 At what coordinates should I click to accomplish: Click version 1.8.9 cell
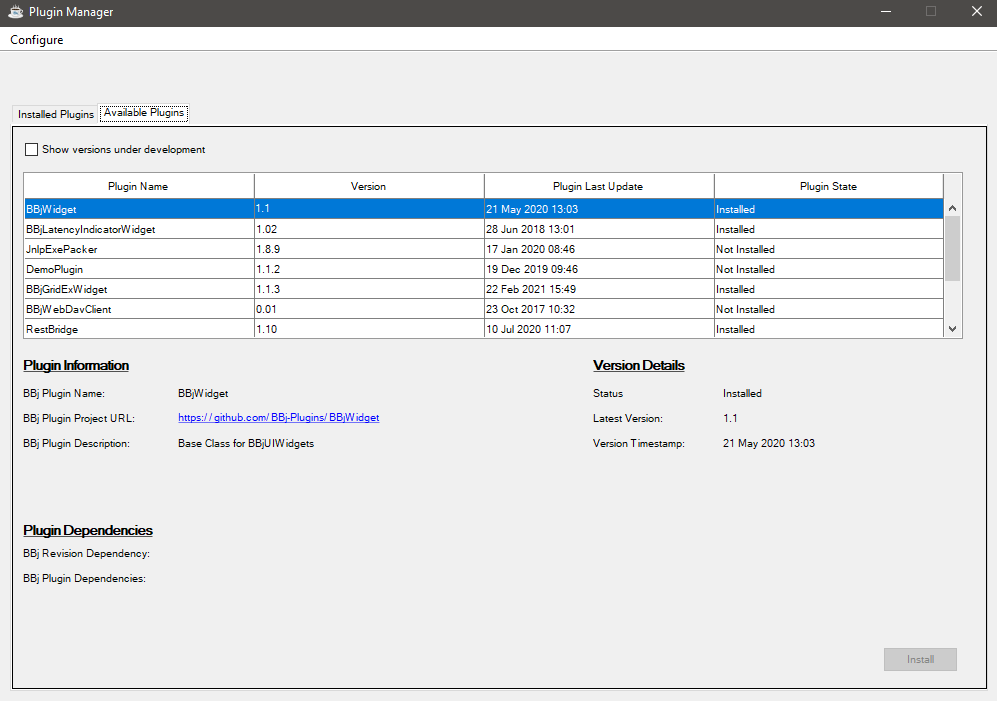[369, 249]
